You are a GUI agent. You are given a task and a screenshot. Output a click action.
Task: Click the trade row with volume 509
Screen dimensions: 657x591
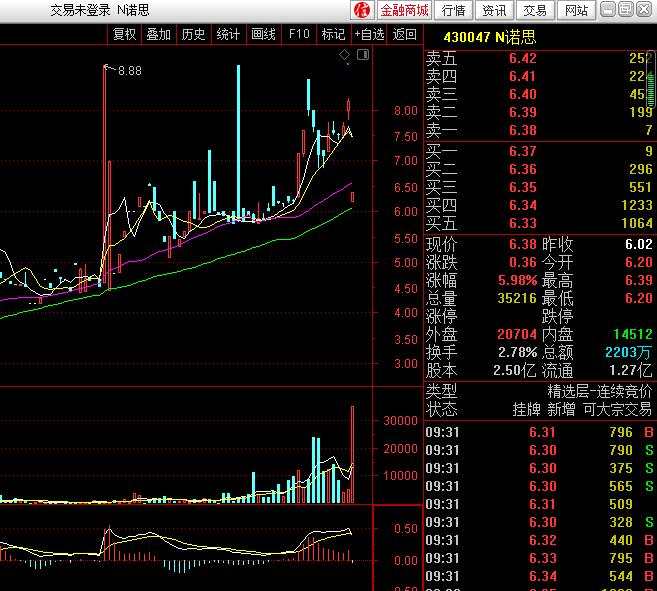[540, 504]
